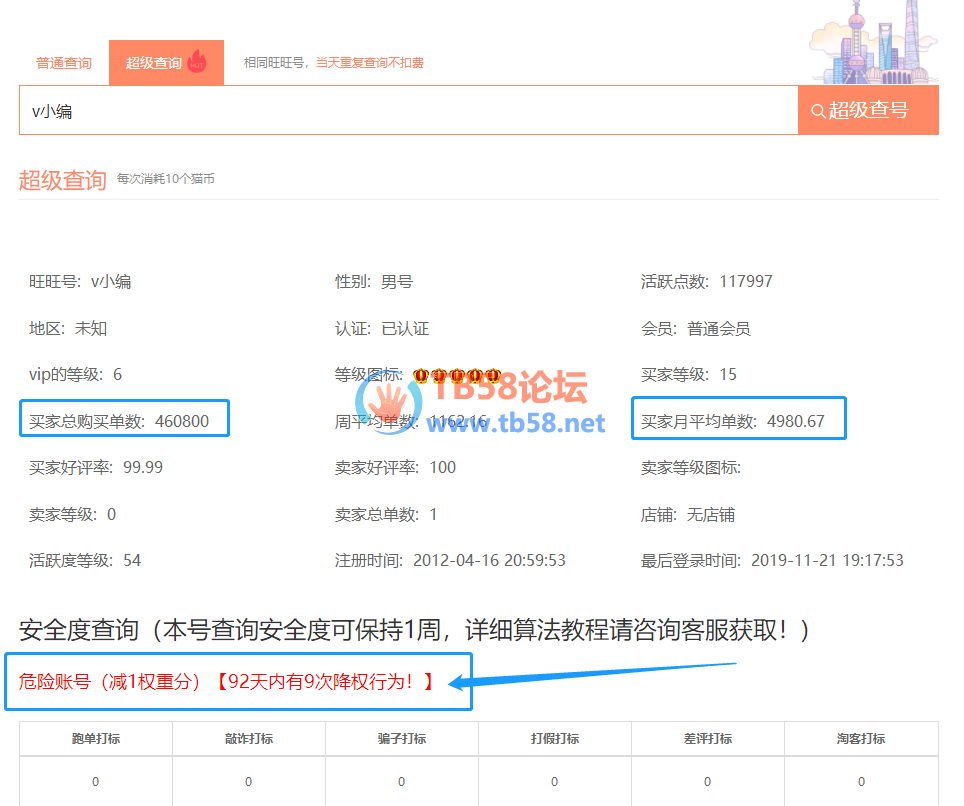964x806 pixels.
Task: Click the HOT flame icon
Action: tap(196, 62)
